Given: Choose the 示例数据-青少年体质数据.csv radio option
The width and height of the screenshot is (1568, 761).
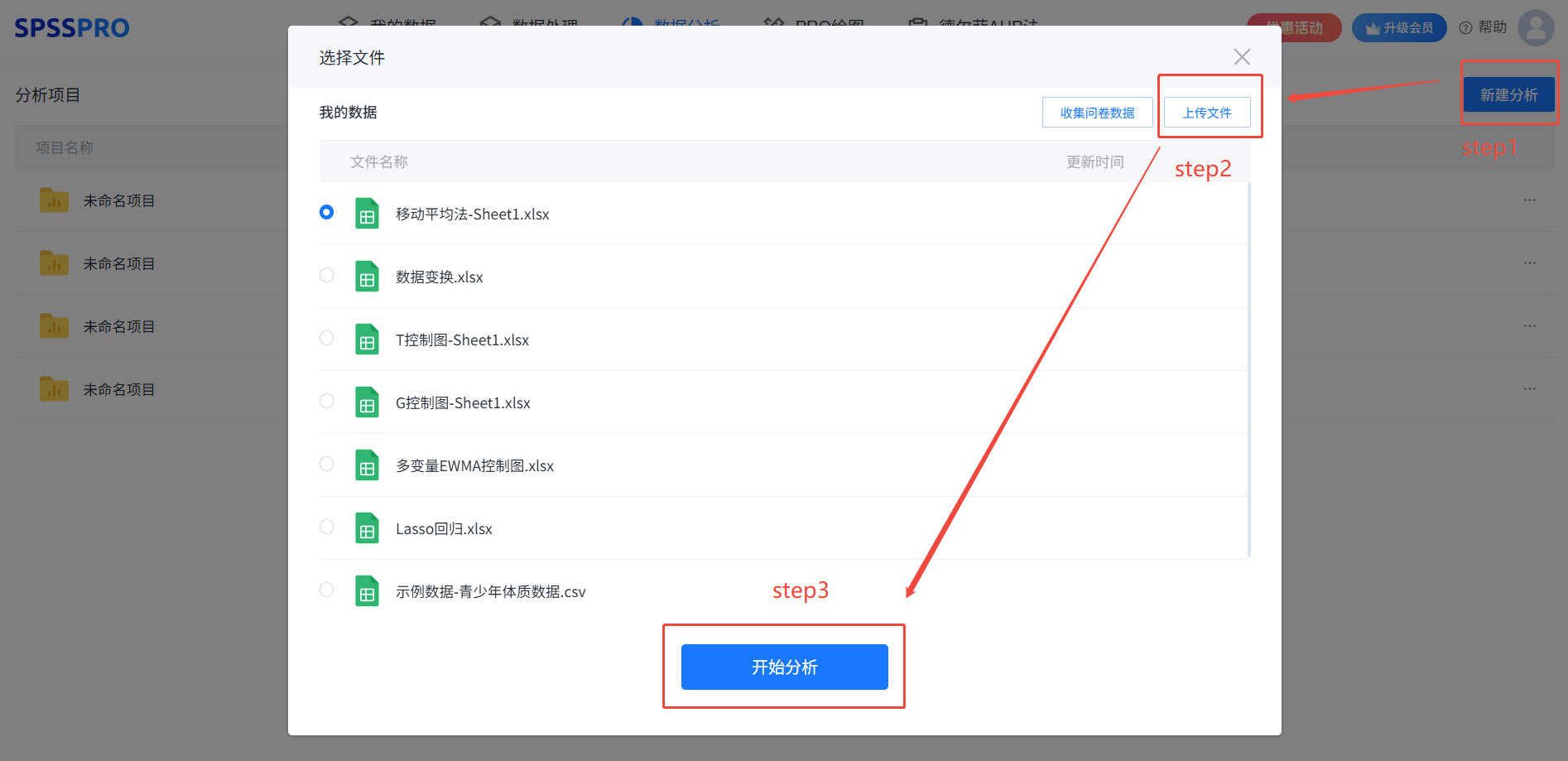Looking at the screenshot, I should 327,590.
